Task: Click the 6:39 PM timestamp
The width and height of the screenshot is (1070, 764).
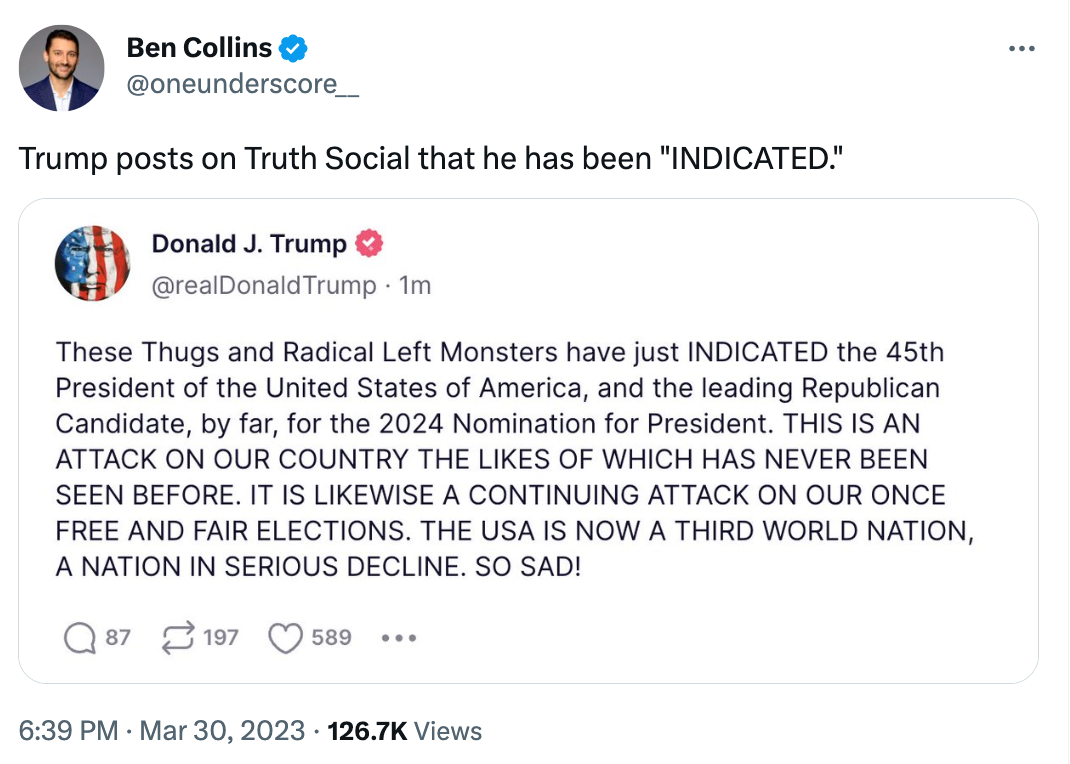Action: click(x=69, y=731)
